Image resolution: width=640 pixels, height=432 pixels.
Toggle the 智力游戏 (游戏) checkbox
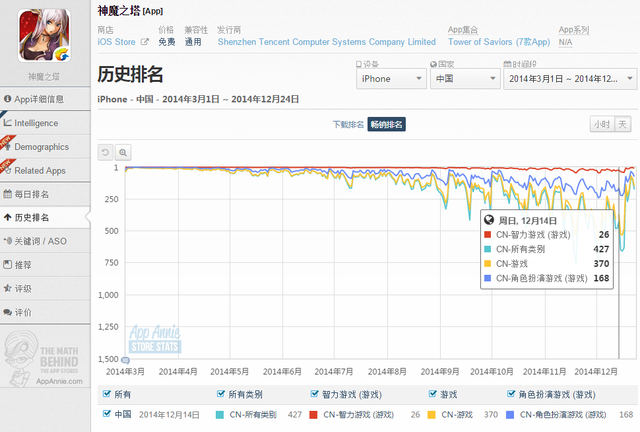(x=314, y=394)
